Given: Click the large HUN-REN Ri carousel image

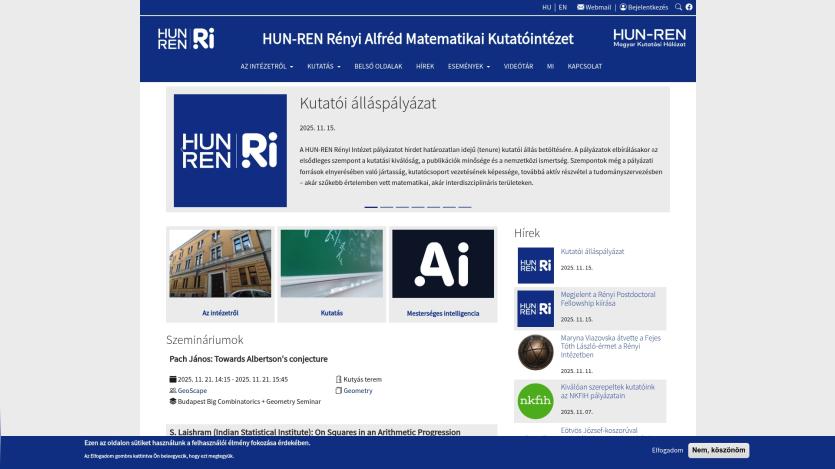Looking at the screenshot, I should pos(230,151).
